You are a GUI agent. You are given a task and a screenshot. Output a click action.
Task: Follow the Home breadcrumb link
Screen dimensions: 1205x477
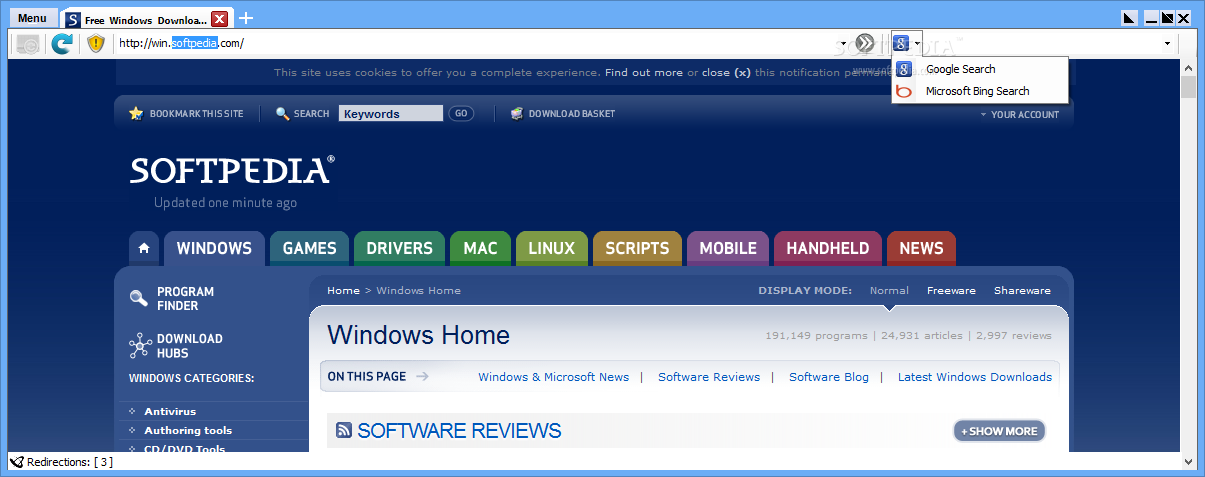pos(343,291)
